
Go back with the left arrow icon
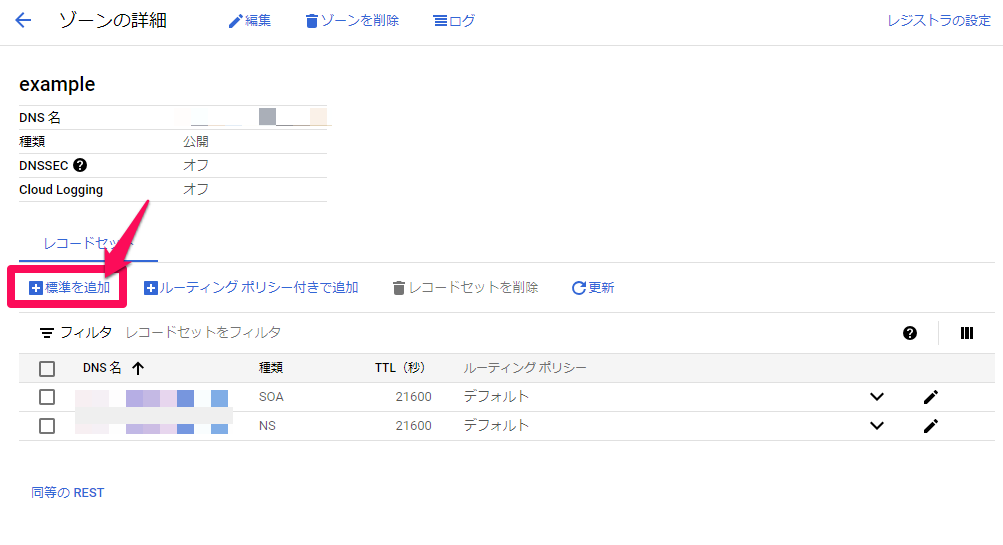click(23, 20)
